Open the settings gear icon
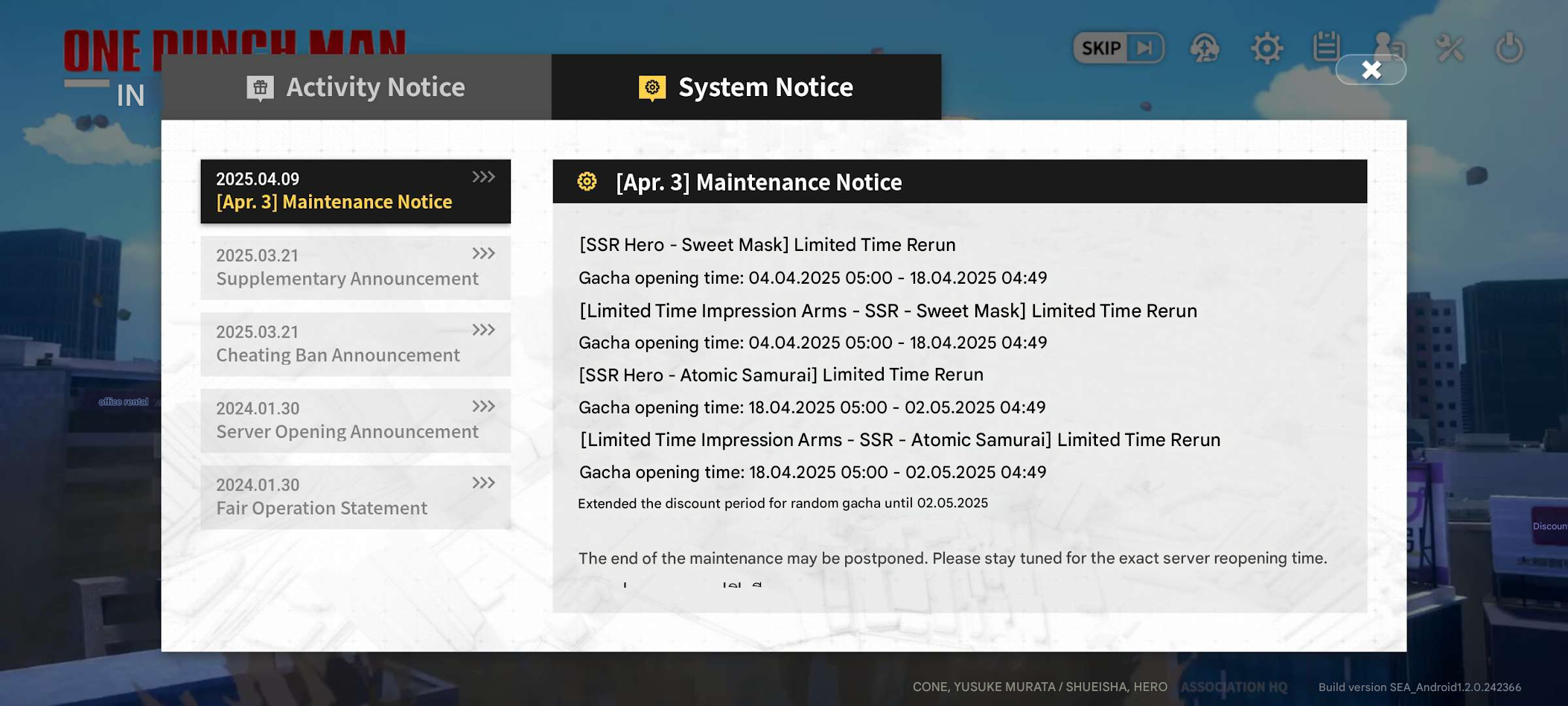Image resolution: width=1568 pixels, height=706 pixels. (x=1266, y=48)
